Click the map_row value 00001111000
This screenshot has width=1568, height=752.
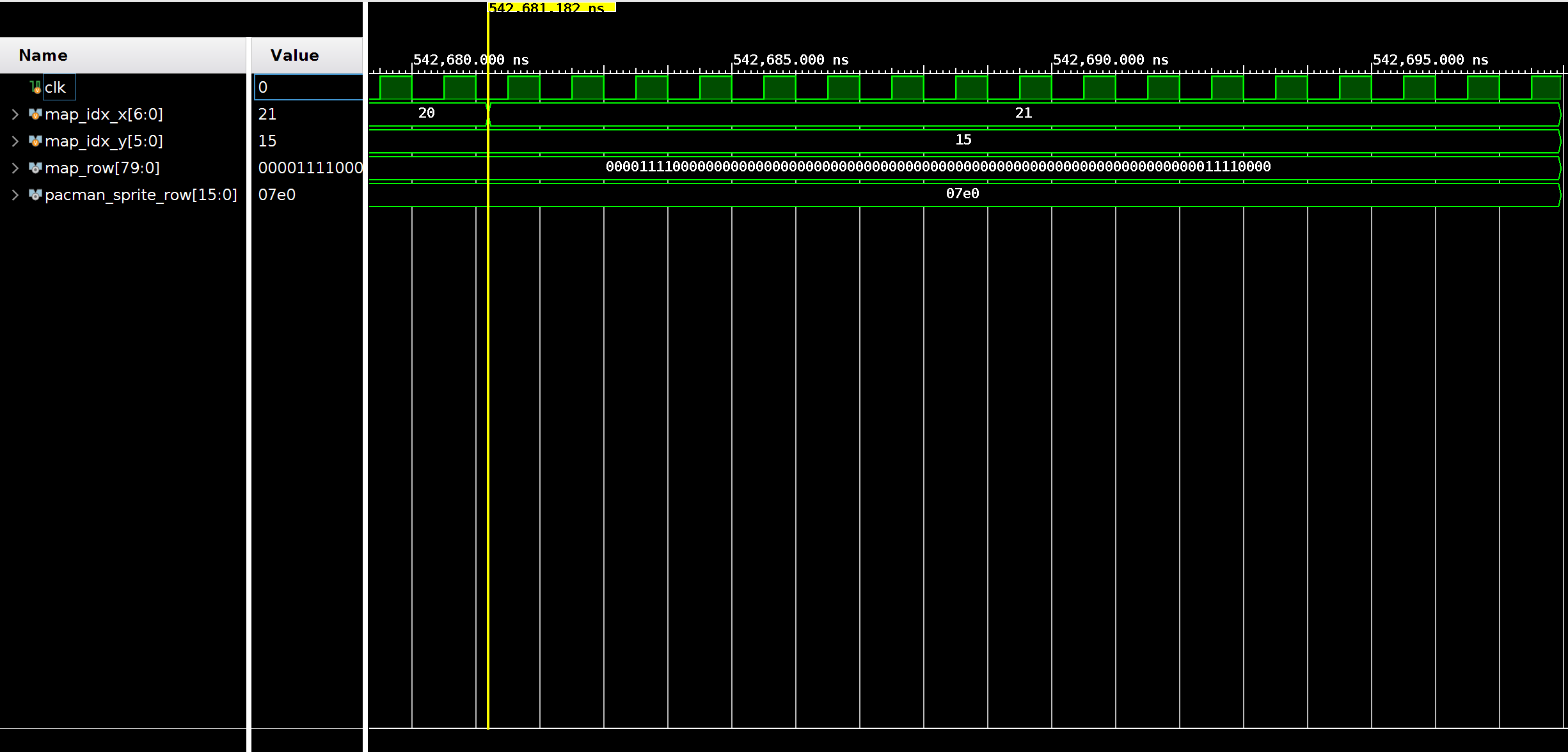pyautogui.click(x=310, y=168)
